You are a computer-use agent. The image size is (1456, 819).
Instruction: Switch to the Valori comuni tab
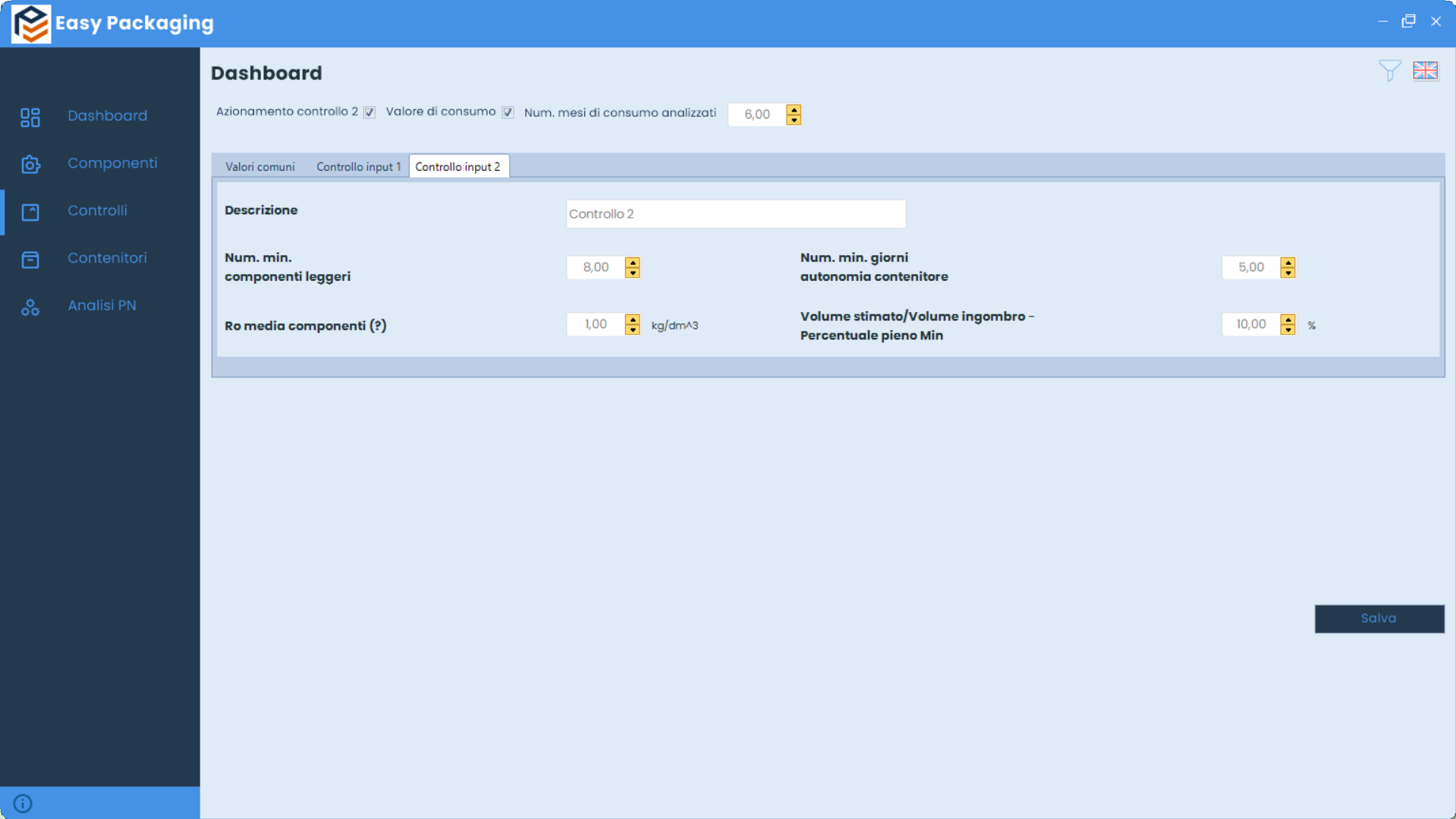click(259, 167)
